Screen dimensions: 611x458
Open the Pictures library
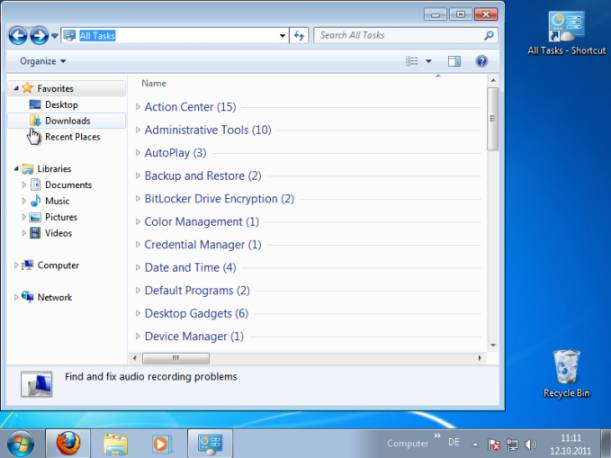tap(61, 217)
